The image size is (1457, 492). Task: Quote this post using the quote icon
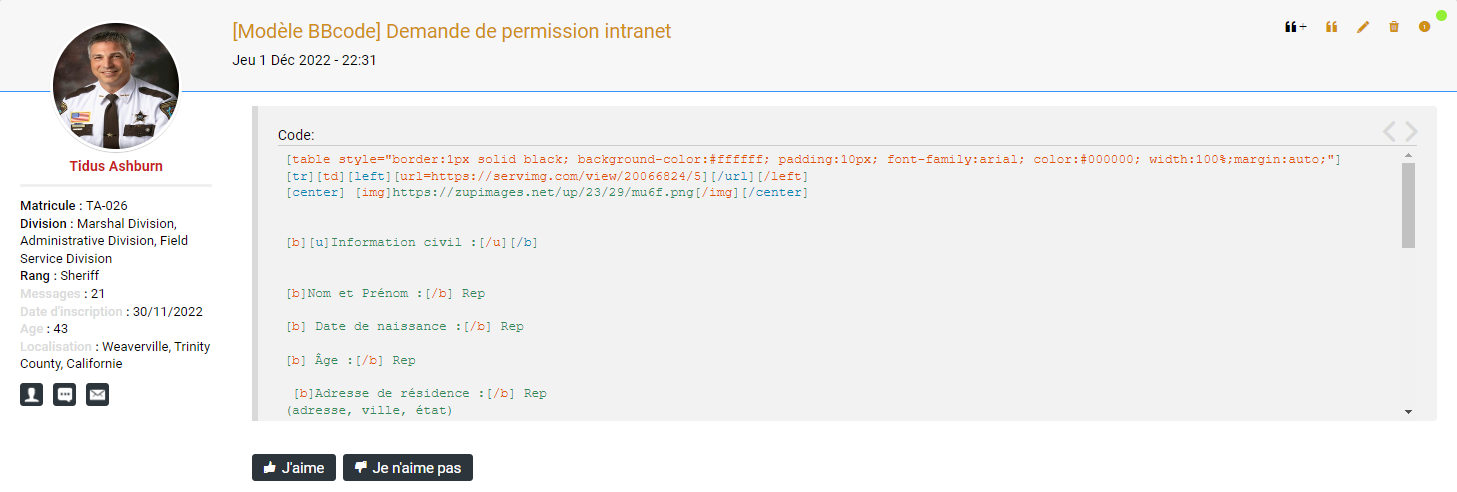point(1331,27)
